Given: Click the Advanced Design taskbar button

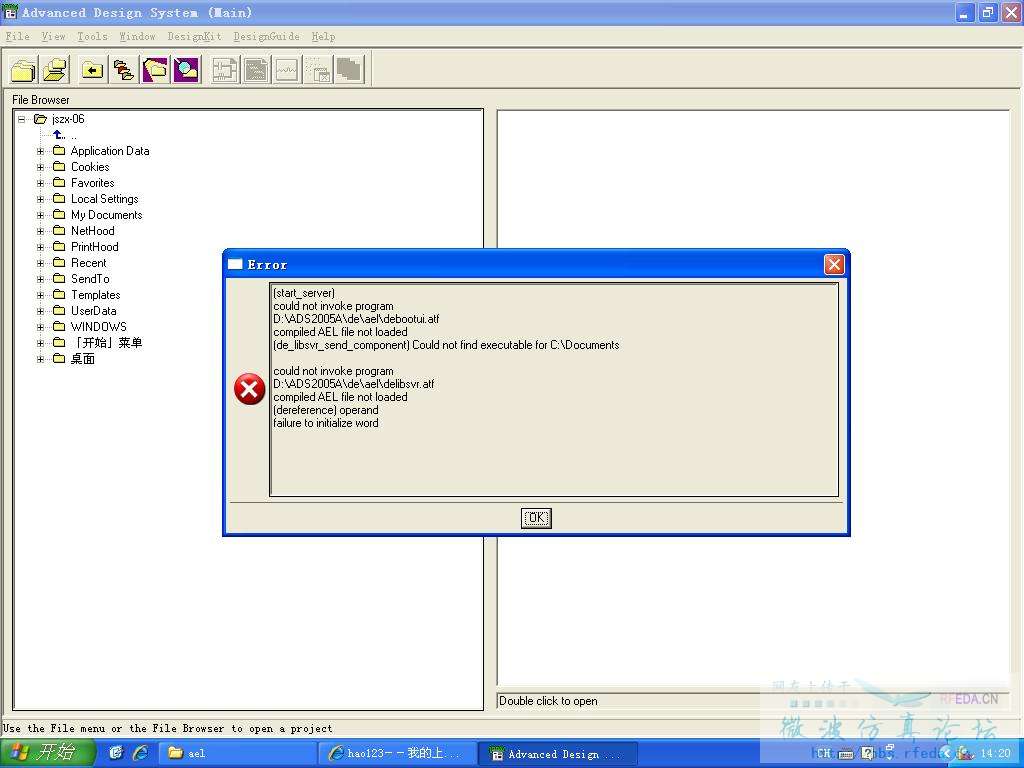Looking at the screenshot, I should click(558, 753).
